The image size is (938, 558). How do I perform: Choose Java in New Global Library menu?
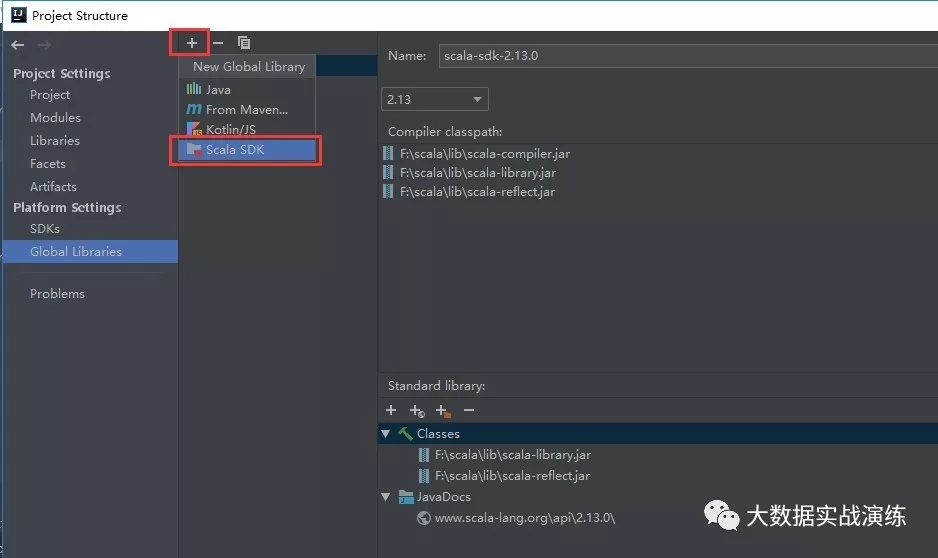pos(247,89)
